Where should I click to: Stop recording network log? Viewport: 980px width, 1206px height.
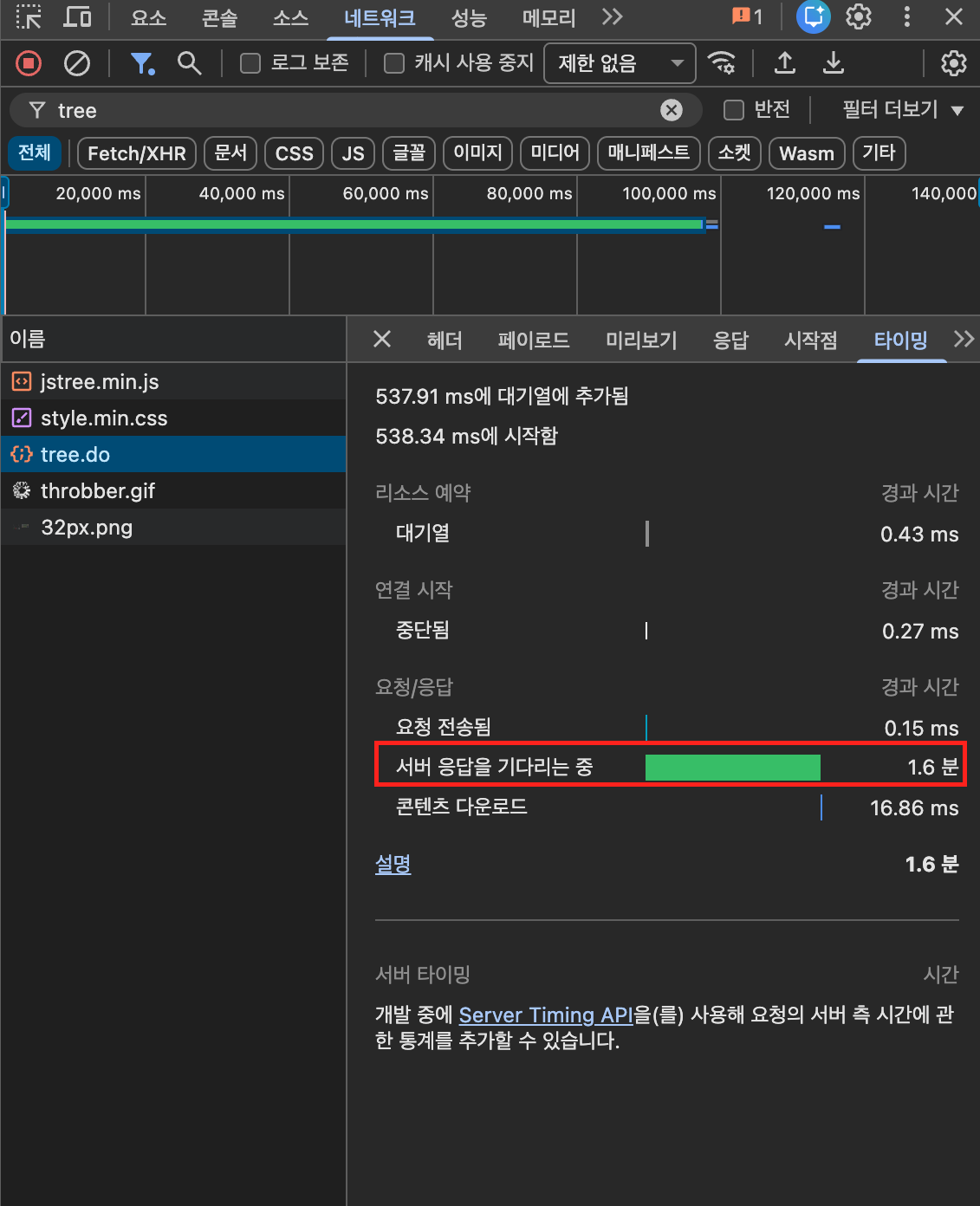(x=29, y=62)
